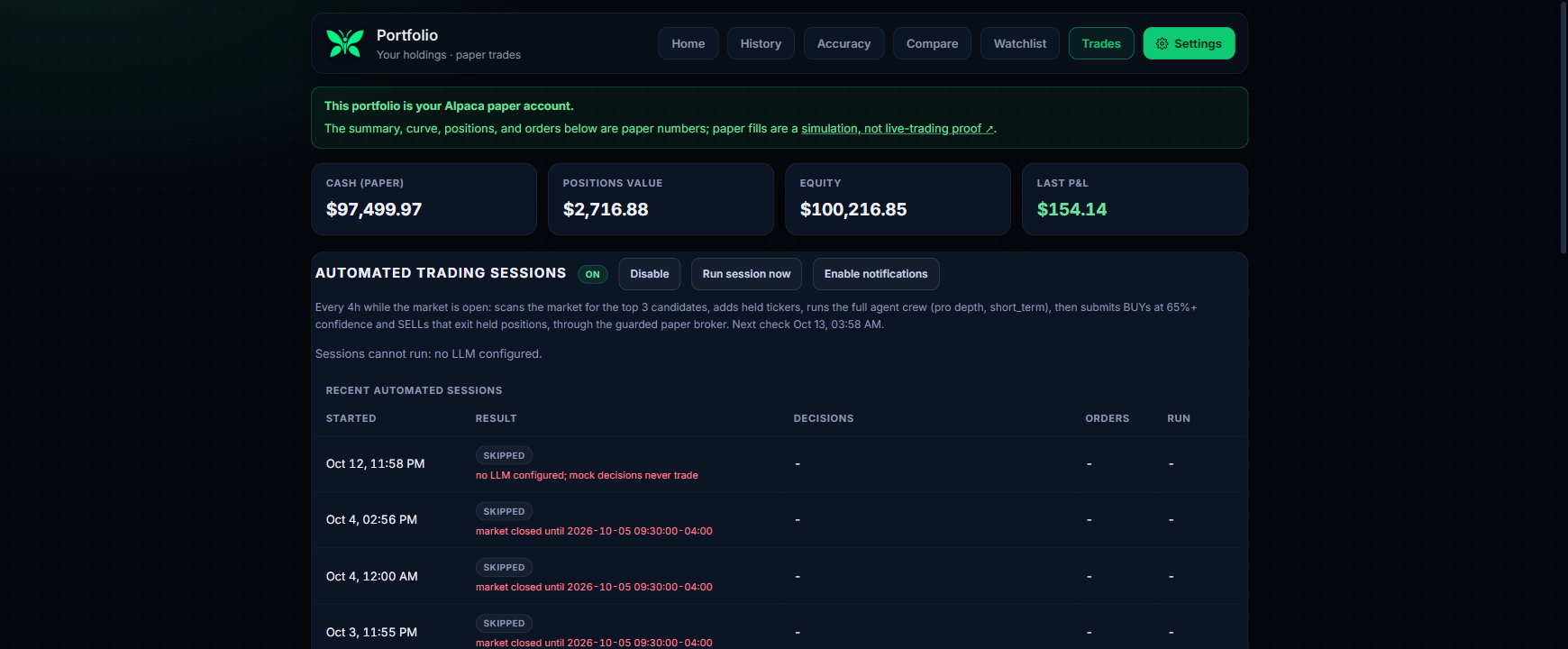This screenshot has height=649, width=1568.
Task: Select the Last P&L value $154.14
Action: [x=1071, y=209]
